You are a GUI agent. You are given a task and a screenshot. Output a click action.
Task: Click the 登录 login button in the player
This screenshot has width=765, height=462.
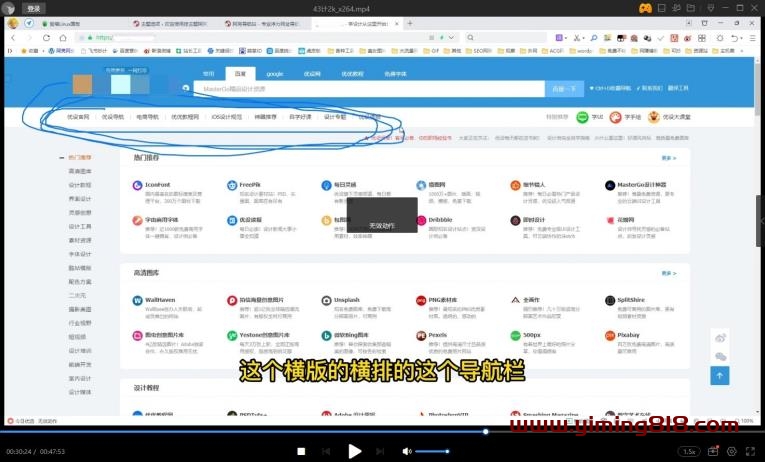[x=34, y=8]
